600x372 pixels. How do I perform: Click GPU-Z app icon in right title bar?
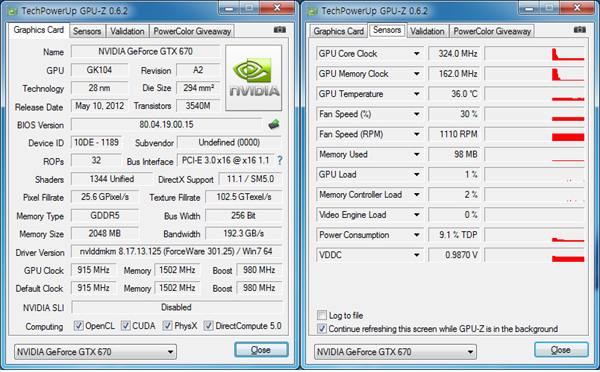[313, 11]
